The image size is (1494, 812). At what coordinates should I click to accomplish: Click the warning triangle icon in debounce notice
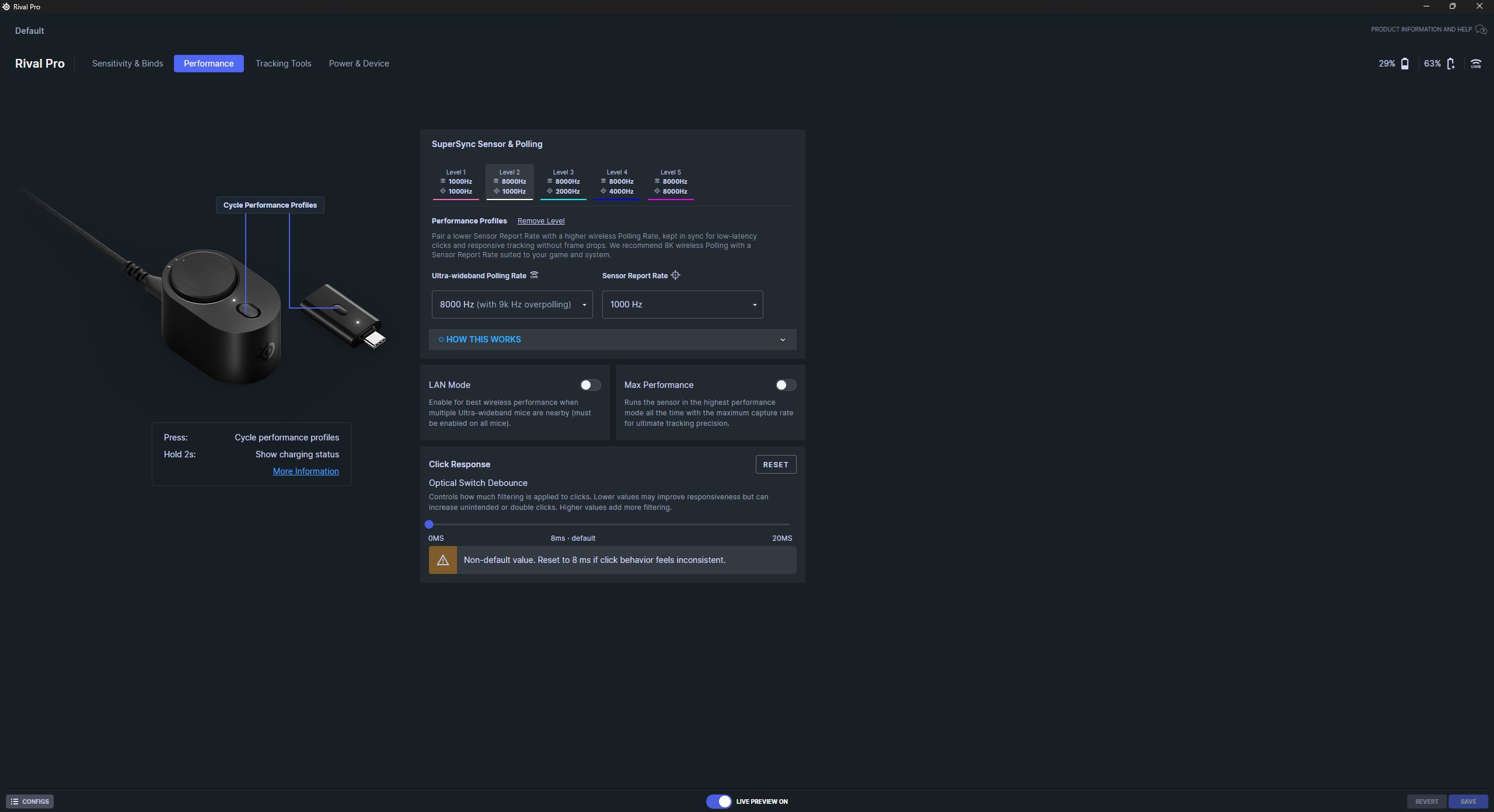(443, 560)
